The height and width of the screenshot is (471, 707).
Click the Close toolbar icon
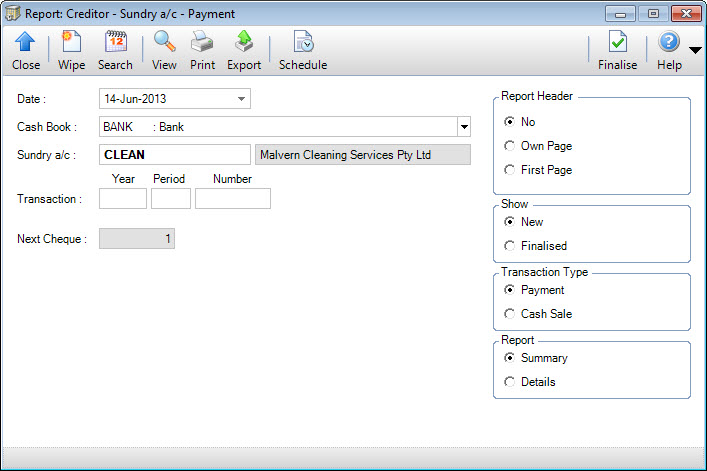click(x=25, y=42)
